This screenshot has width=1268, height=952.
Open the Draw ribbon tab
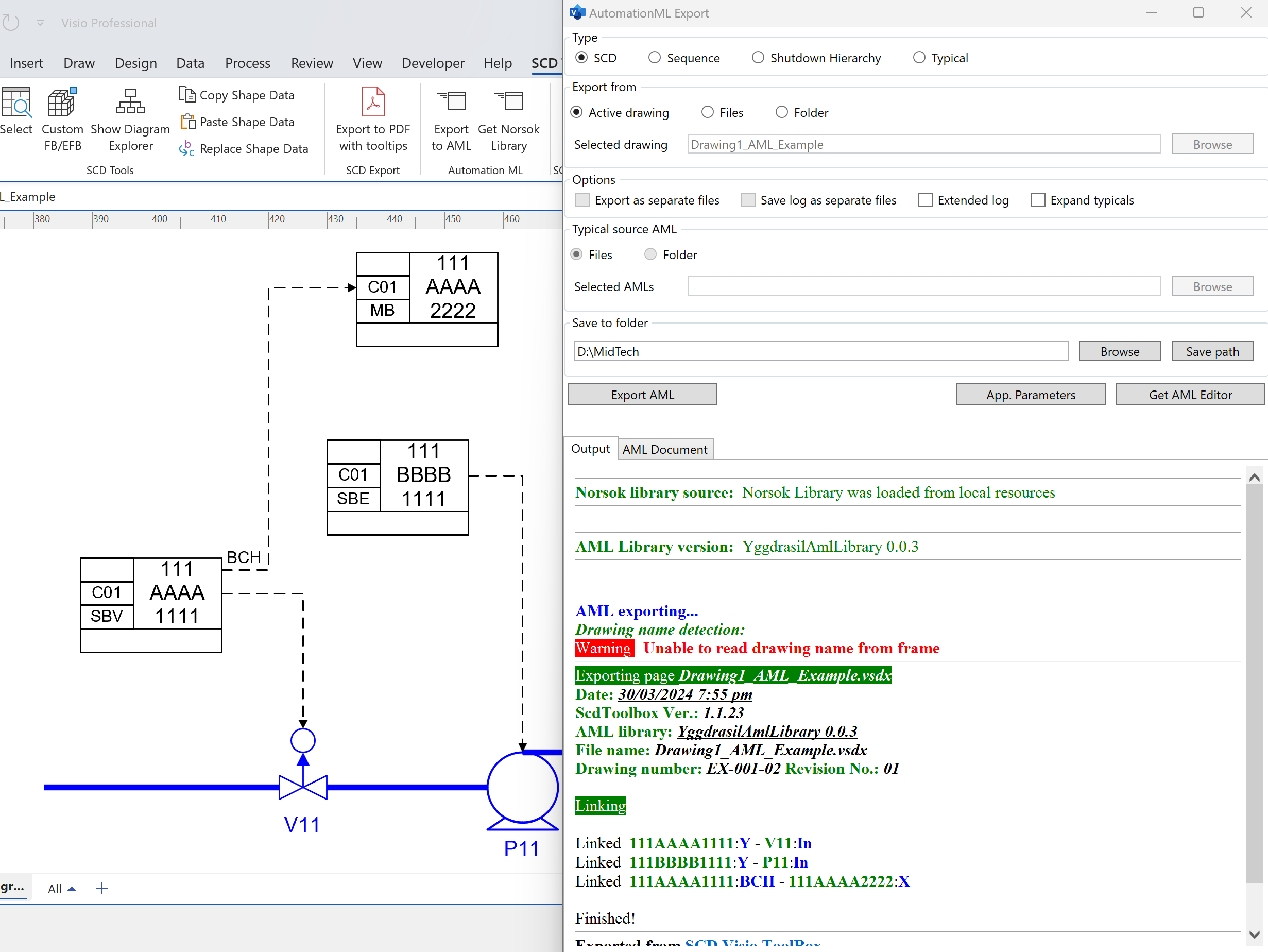(x=79, y=63)
